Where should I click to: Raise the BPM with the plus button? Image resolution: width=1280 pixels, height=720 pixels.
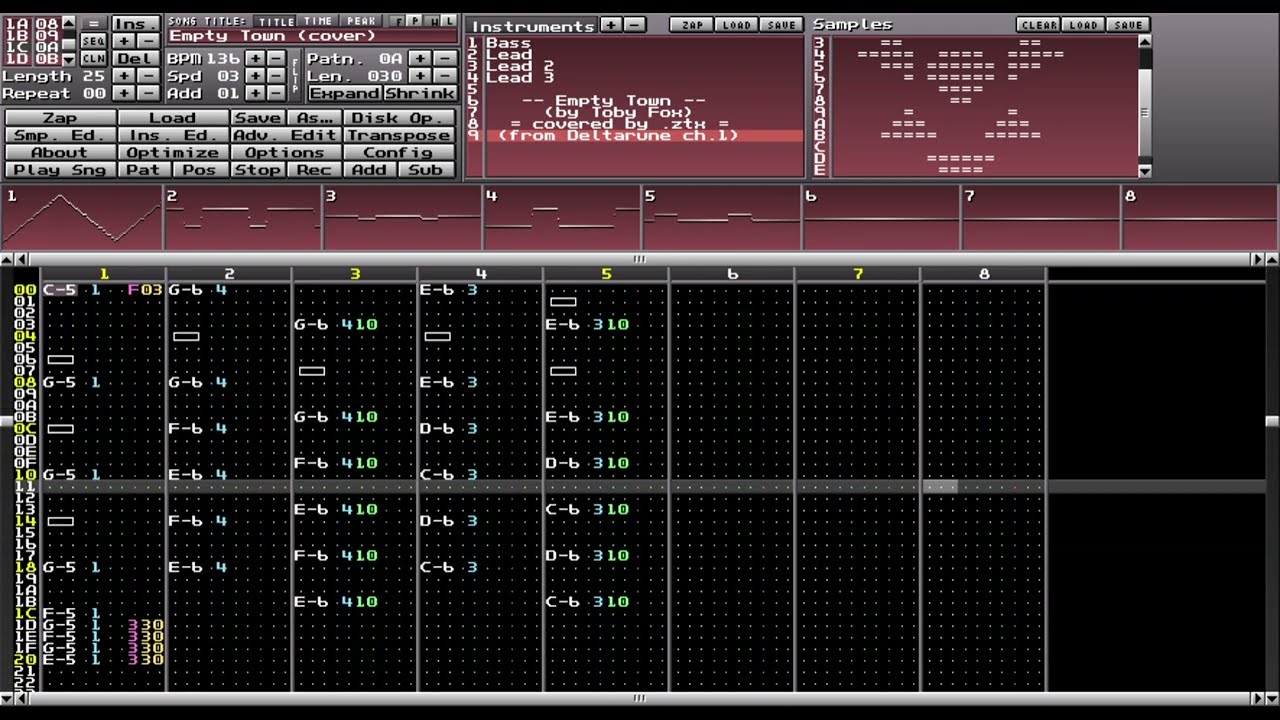254,59
